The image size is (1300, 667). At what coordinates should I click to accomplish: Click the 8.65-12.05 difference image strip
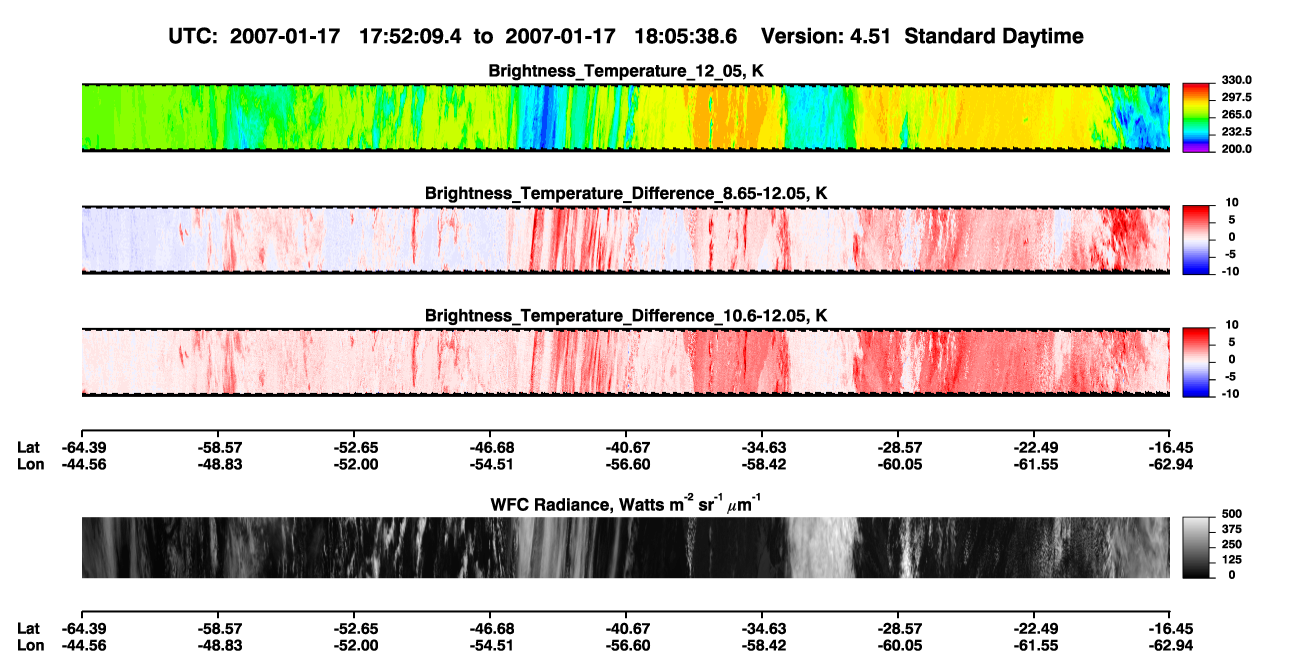click(625, 240)
